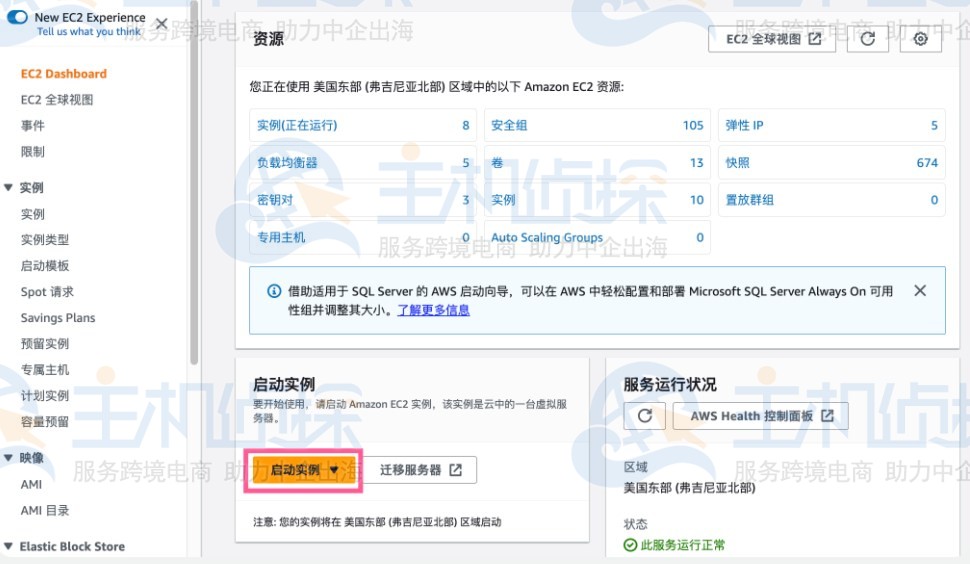The image size is (970, 564).
Task: Click the 启动实例 dropdown button
Action: [x=304, y=470]
